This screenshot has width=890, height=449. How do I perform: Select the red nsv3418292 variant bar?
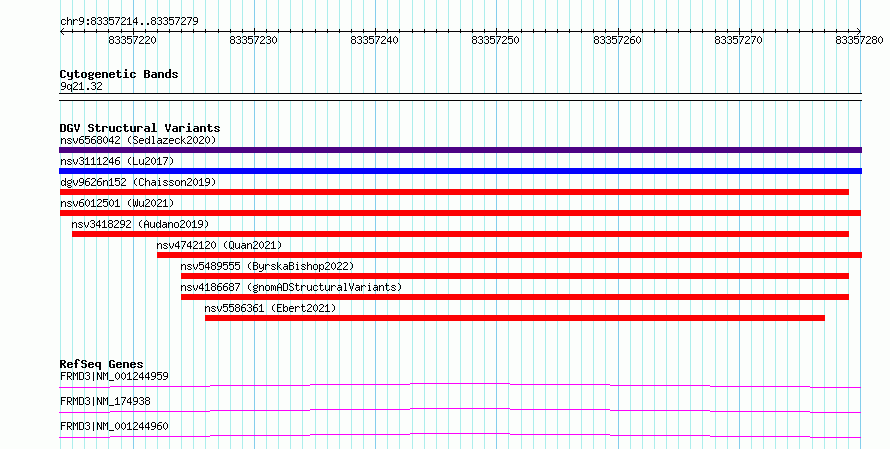click(x=460, y=234)
